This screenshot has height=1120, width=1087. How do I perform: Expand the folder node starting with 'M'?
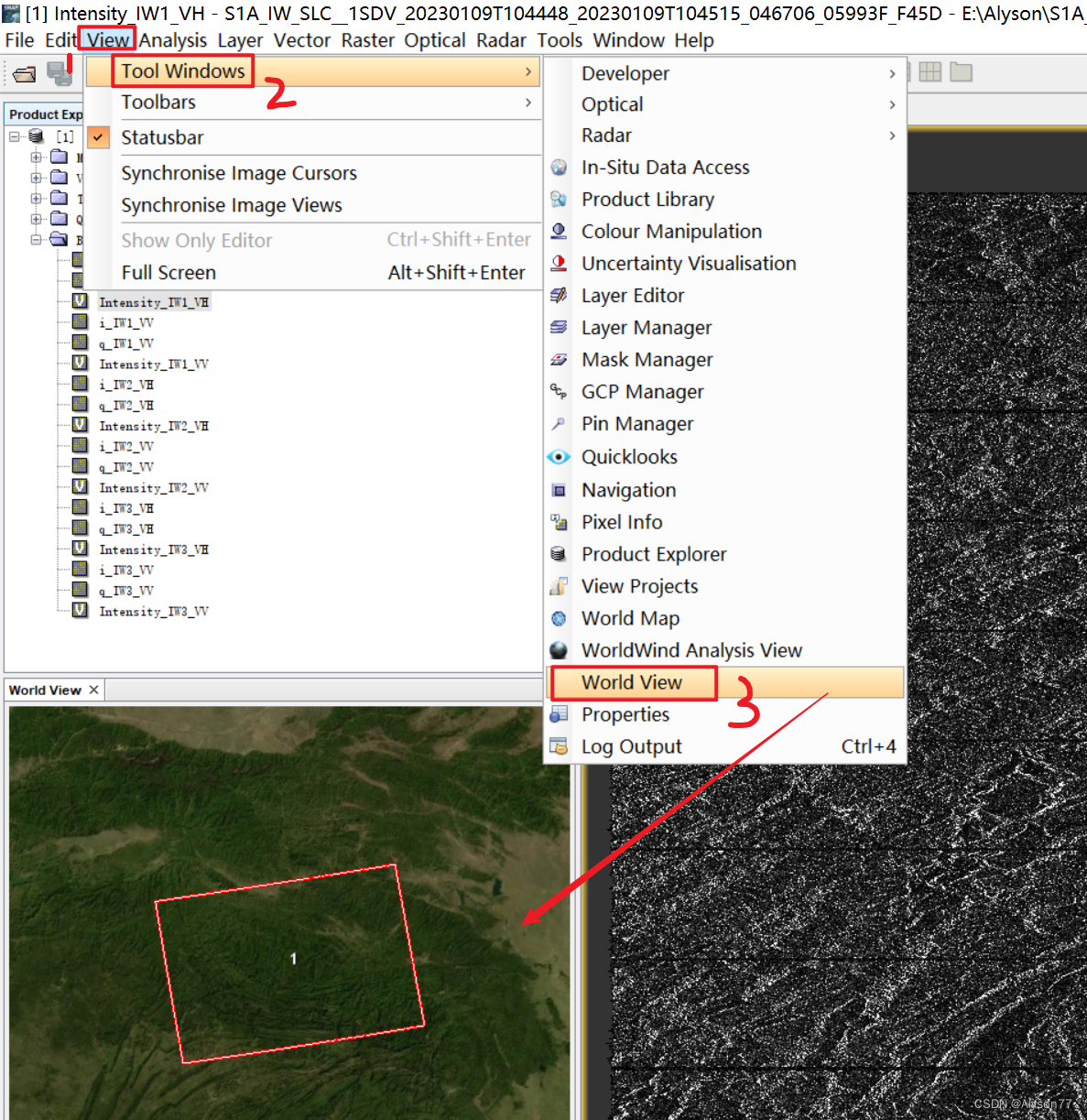(36, 158)
